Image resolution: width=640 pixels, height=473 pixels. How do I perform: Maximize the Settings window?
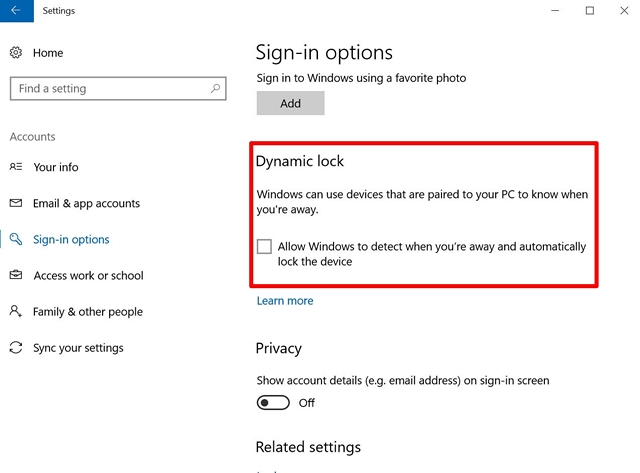point(590,11)
